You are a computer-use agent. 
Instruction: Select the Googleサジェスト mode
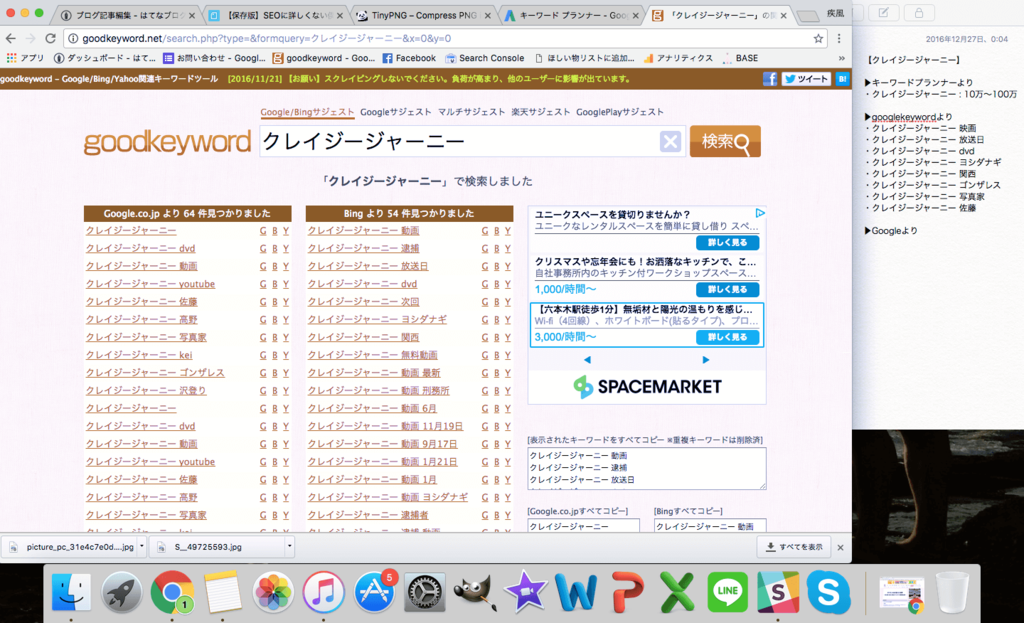(396, 112)
